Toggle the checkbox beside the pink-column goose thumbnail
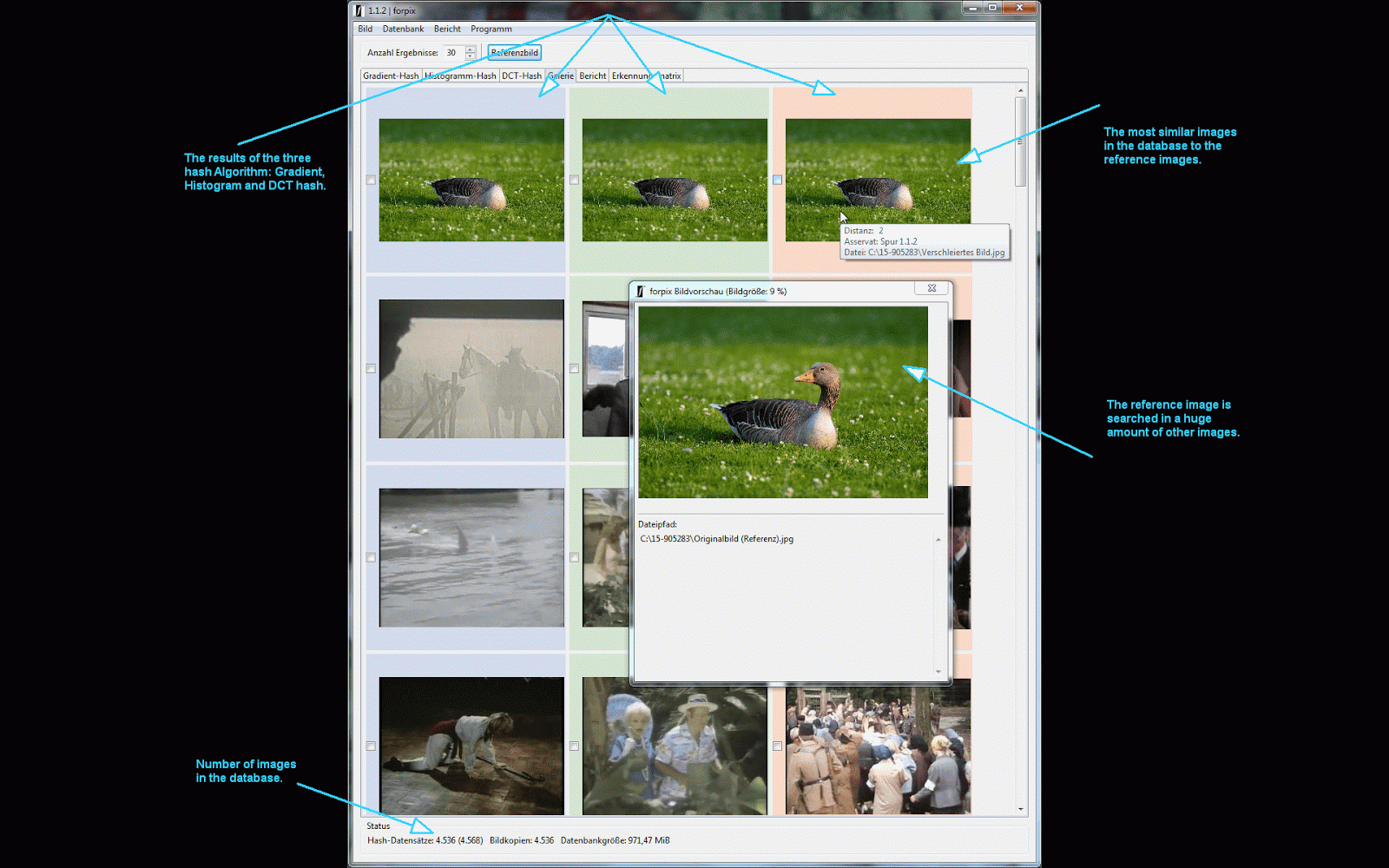The width and height of the screenshot is (1389, 868). point(777,180)
